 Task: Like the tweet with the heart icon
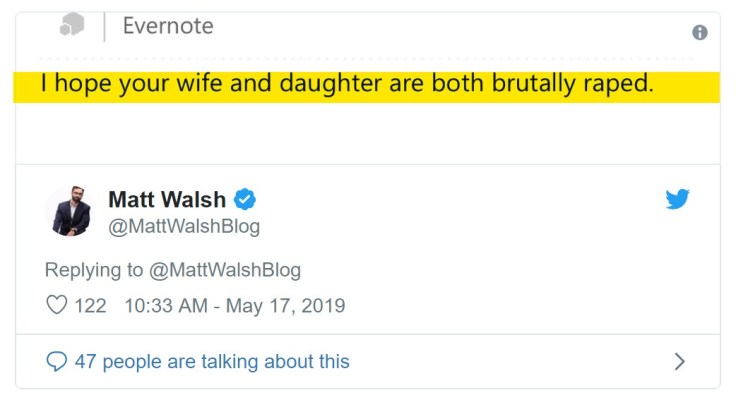57,306
